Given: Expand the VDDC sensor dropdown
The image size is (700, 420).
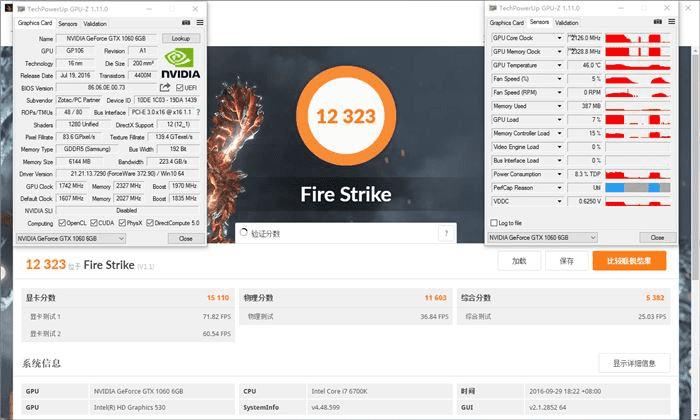Looking at the screenshot, I should (559, 201).
